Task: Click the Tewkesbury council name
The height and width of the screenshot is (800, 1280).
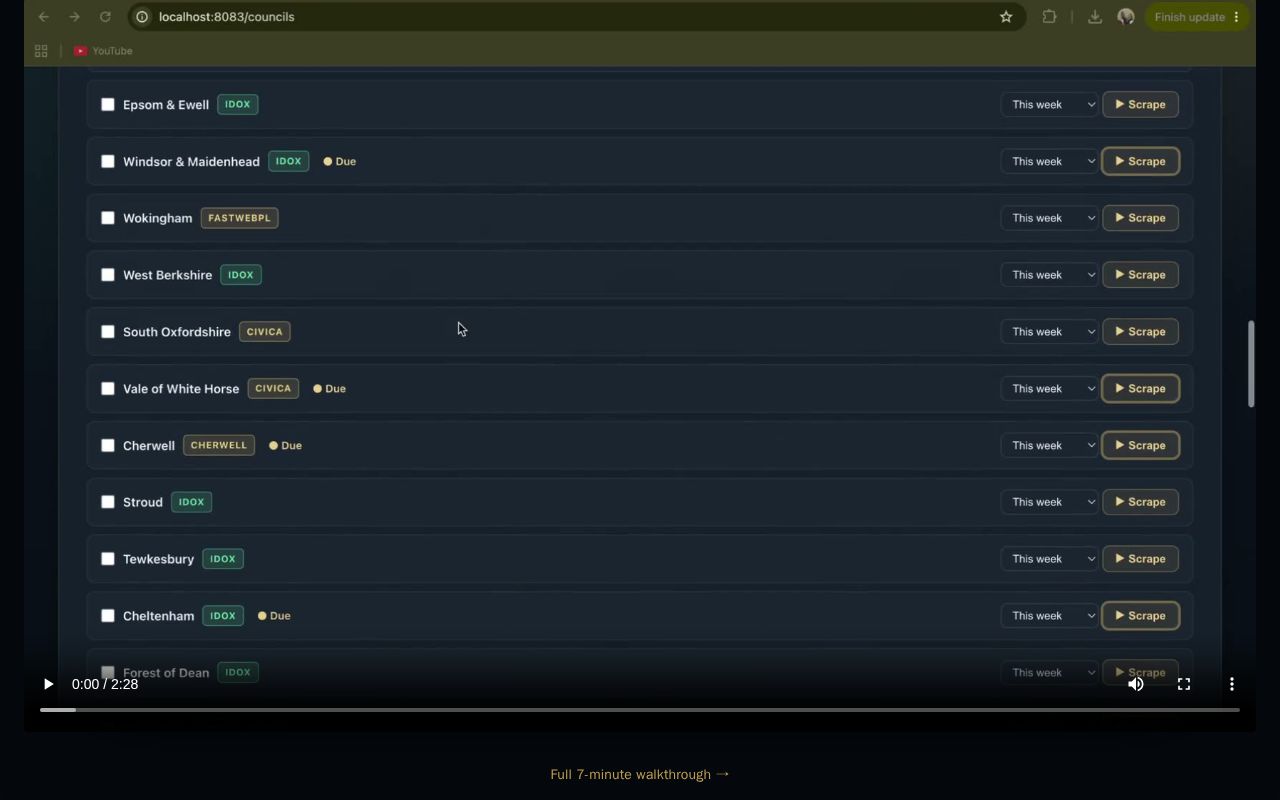Action: click(x=158, y=559)
